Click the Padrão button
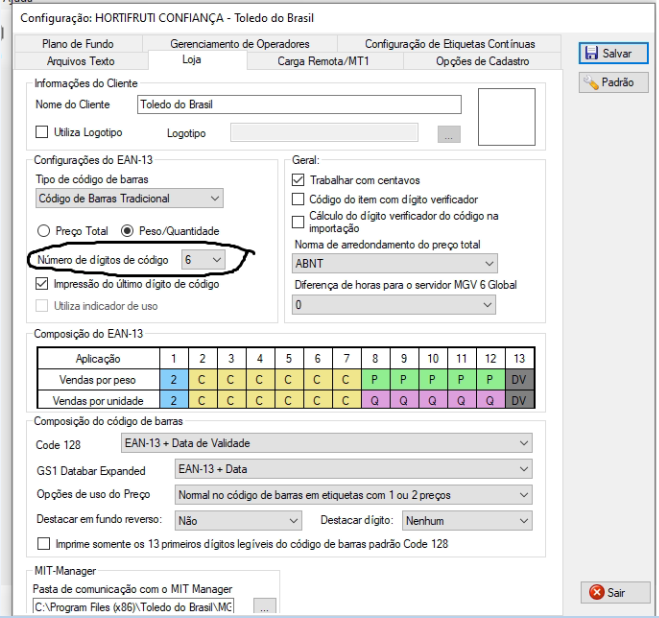This screenshot has width=659, height=618. 613,82
